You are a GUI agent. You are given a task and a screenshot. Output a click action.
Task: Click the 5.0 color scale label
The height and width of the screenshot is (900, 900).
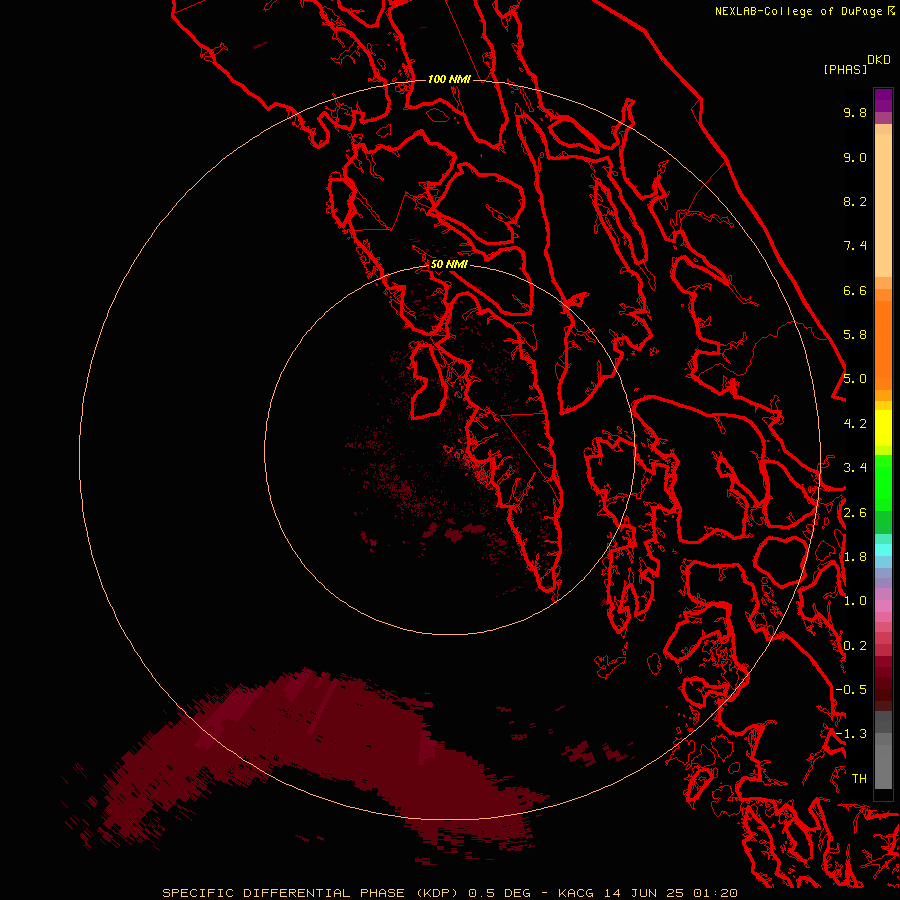pos(855,379)
